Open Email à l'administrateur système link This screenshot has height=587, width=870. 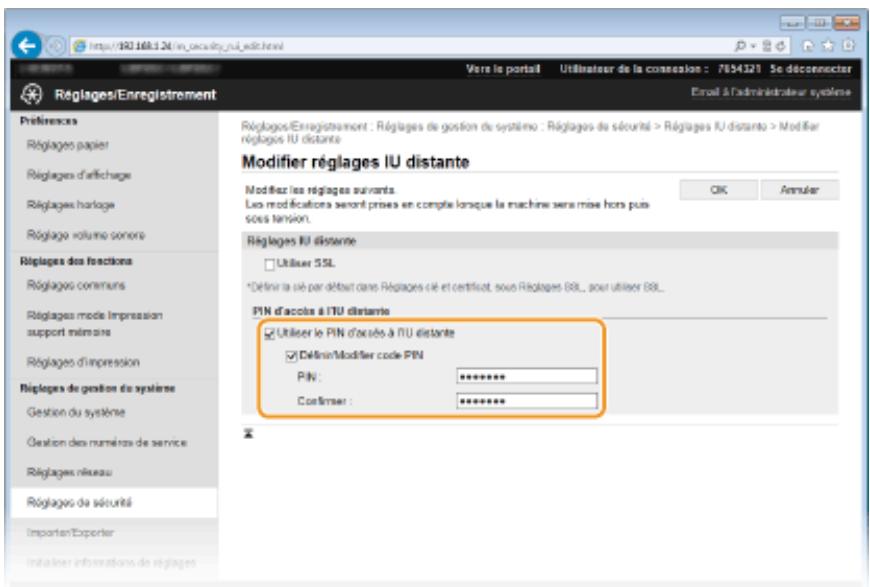[x=771, y=92]
